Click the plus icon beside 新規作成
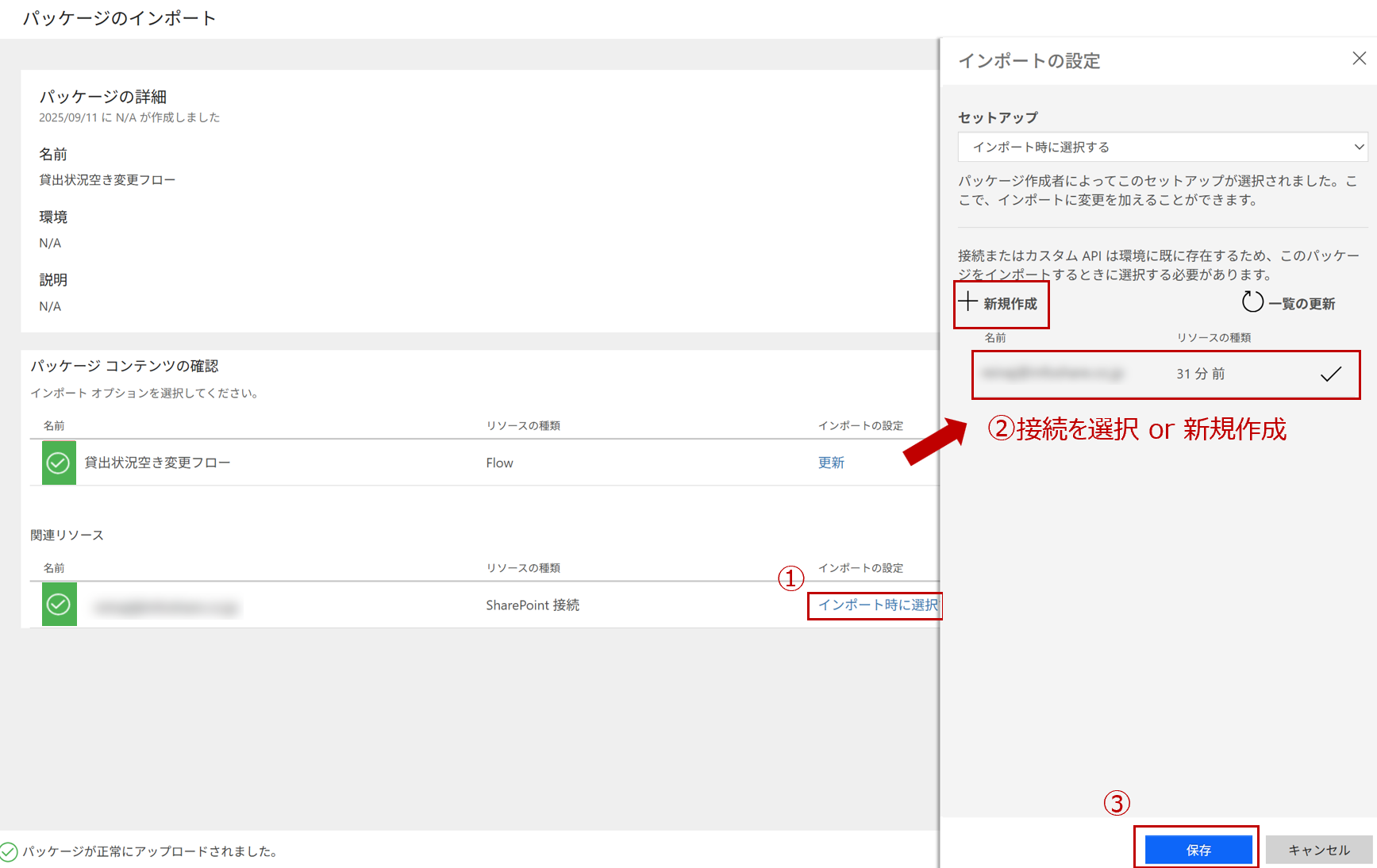 tap(967, 301)
